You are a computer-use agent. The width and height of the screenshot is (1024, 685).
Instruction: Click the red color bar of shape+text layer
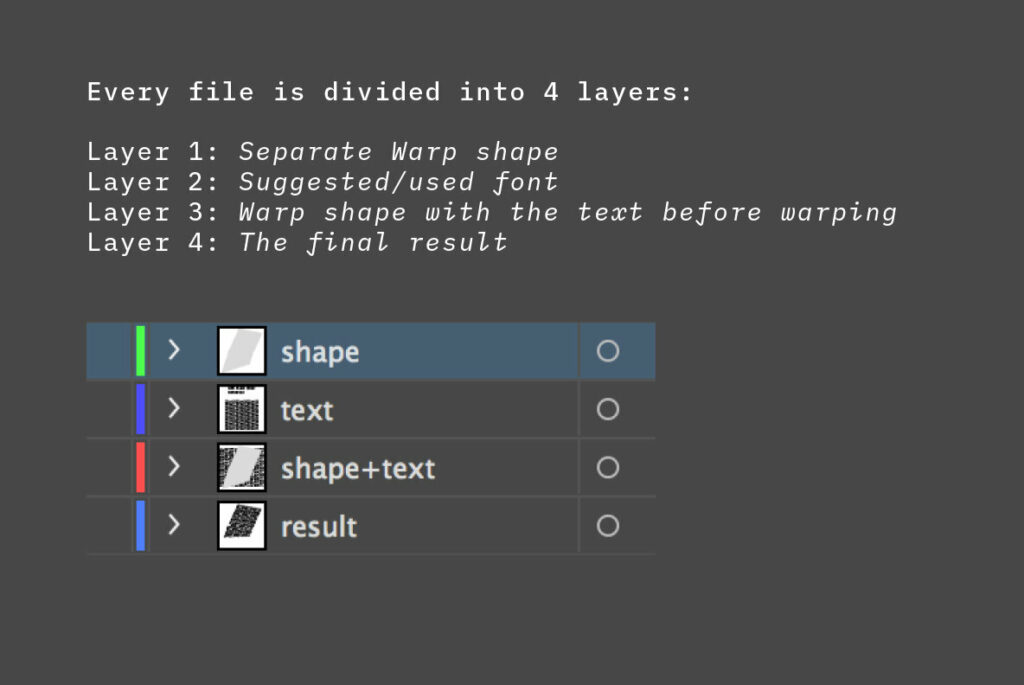(141, 467)
